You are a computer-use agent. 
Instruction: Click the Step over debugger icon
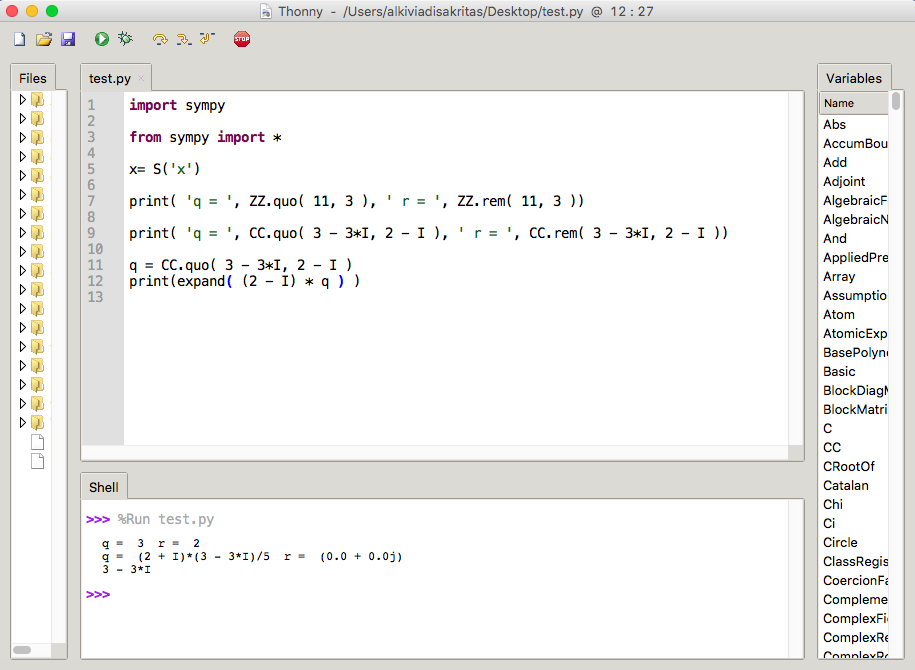(160, 39)
